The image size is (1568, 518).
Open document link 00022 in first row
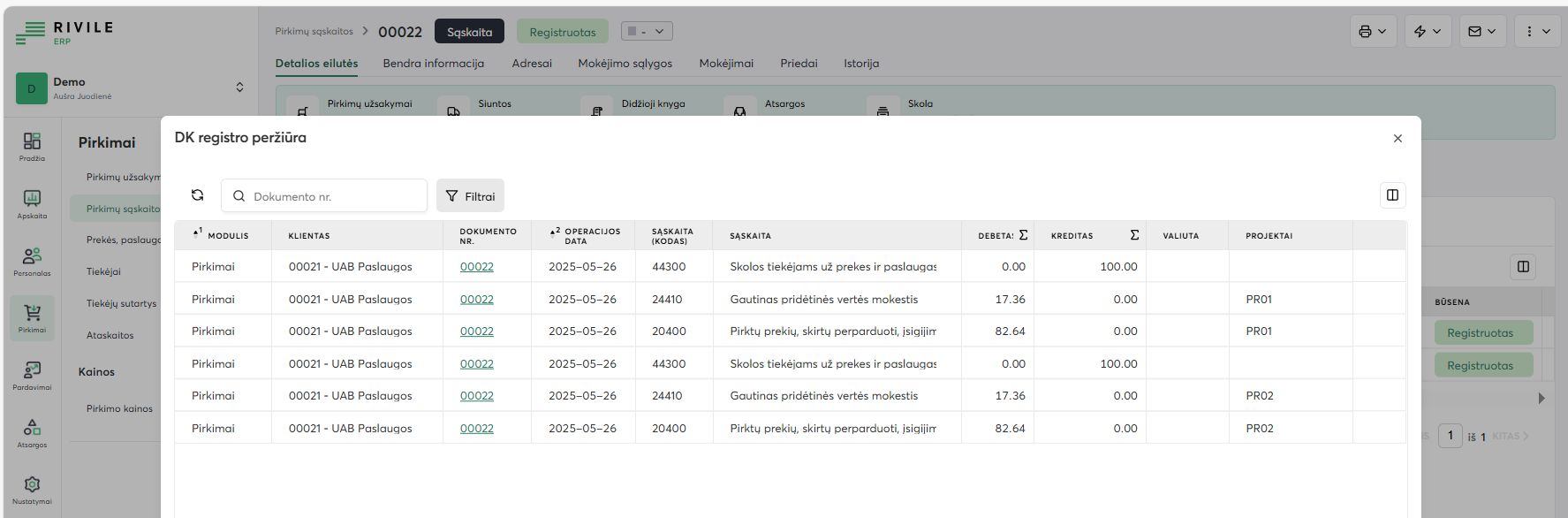point(476,267)
